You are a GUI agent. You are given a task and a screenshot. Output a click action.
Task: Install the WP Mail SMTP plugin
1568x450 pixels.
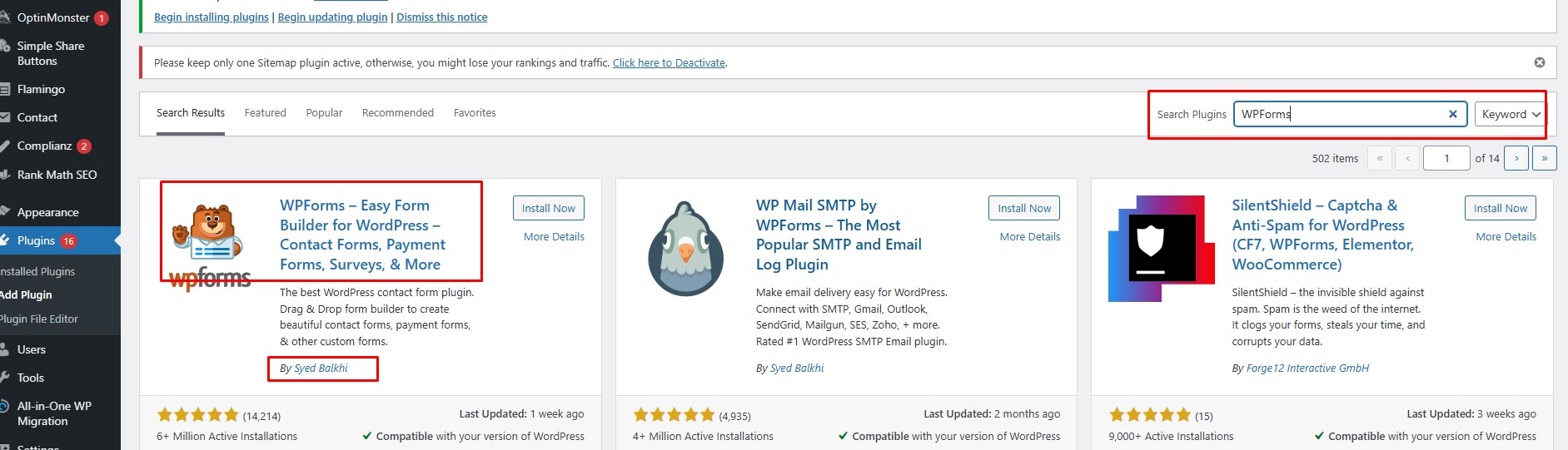(x=1024, y=208)
